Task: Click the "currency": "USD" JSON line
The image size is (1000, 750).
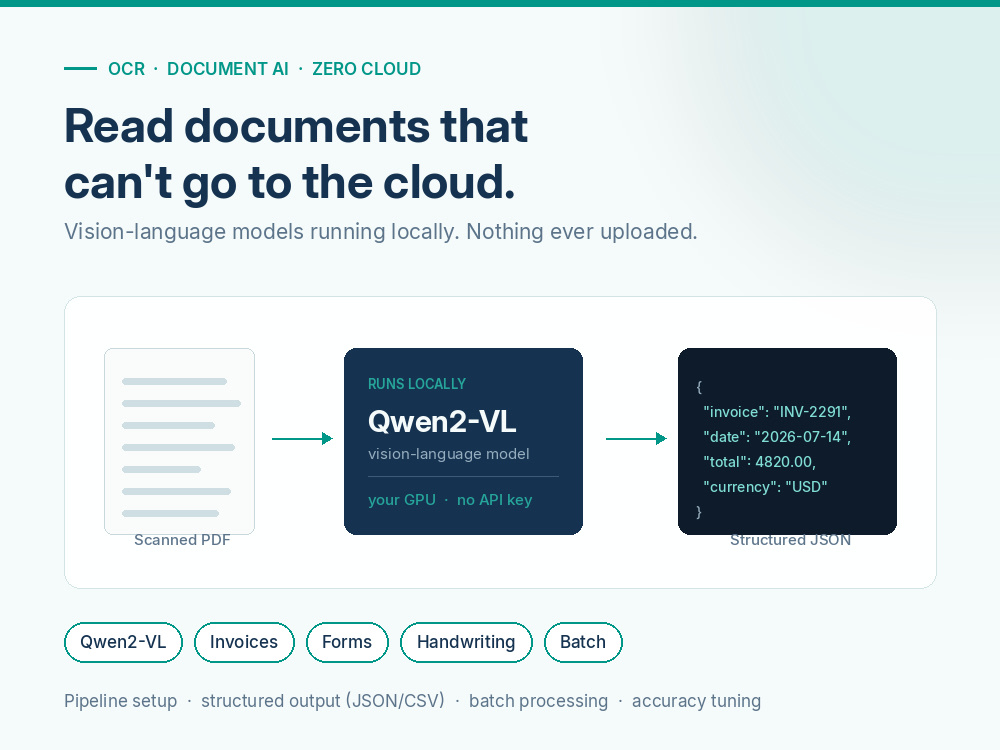Action: (765, 487)
